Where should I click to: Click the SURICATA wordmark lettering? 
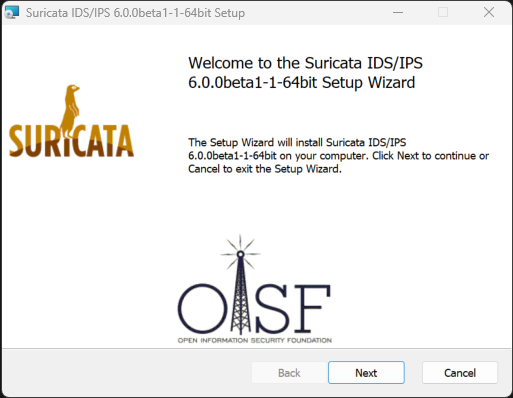71,141
